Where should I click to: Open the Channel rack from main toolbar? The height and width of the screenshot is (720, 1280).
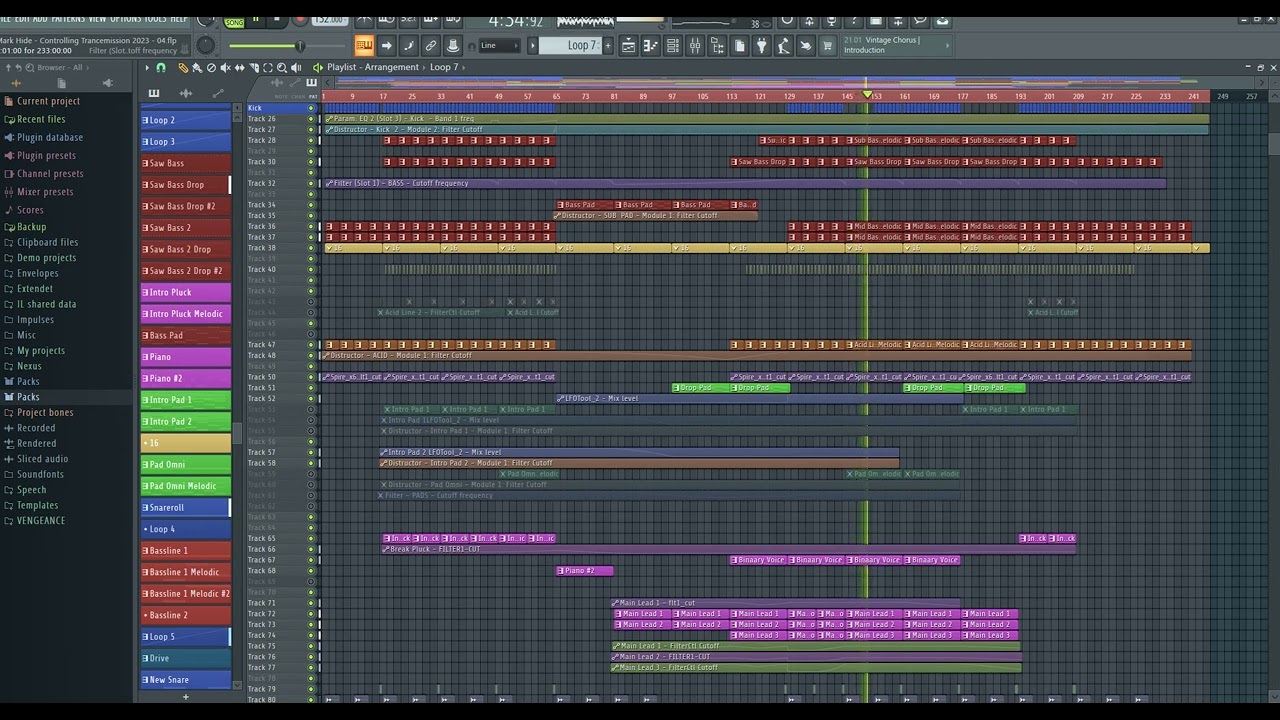pyautogui.click(x=672, y=45)
